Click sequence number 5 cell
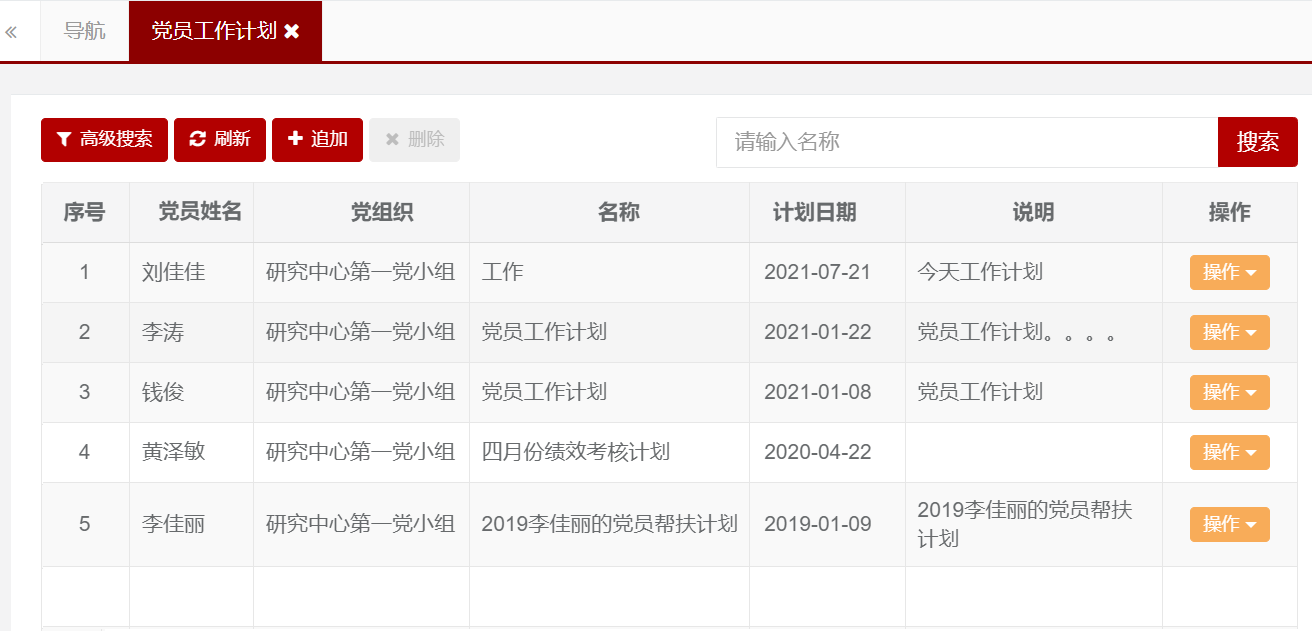 click(x=85, y=524)
